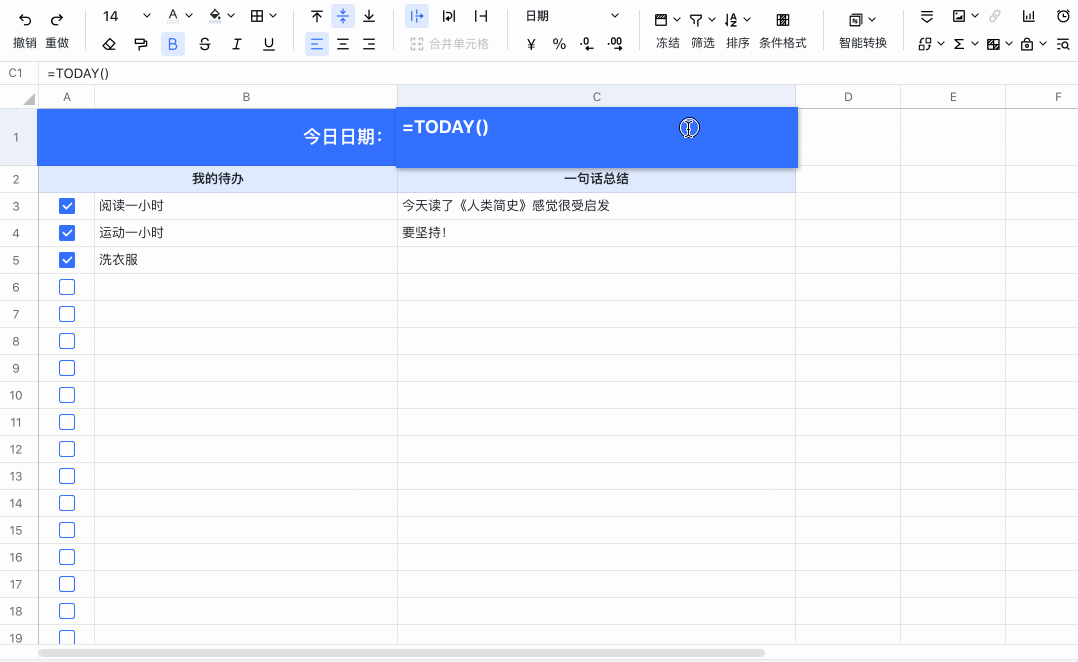Align text left
1078x662 pixels.
click(x=316, y=44)
